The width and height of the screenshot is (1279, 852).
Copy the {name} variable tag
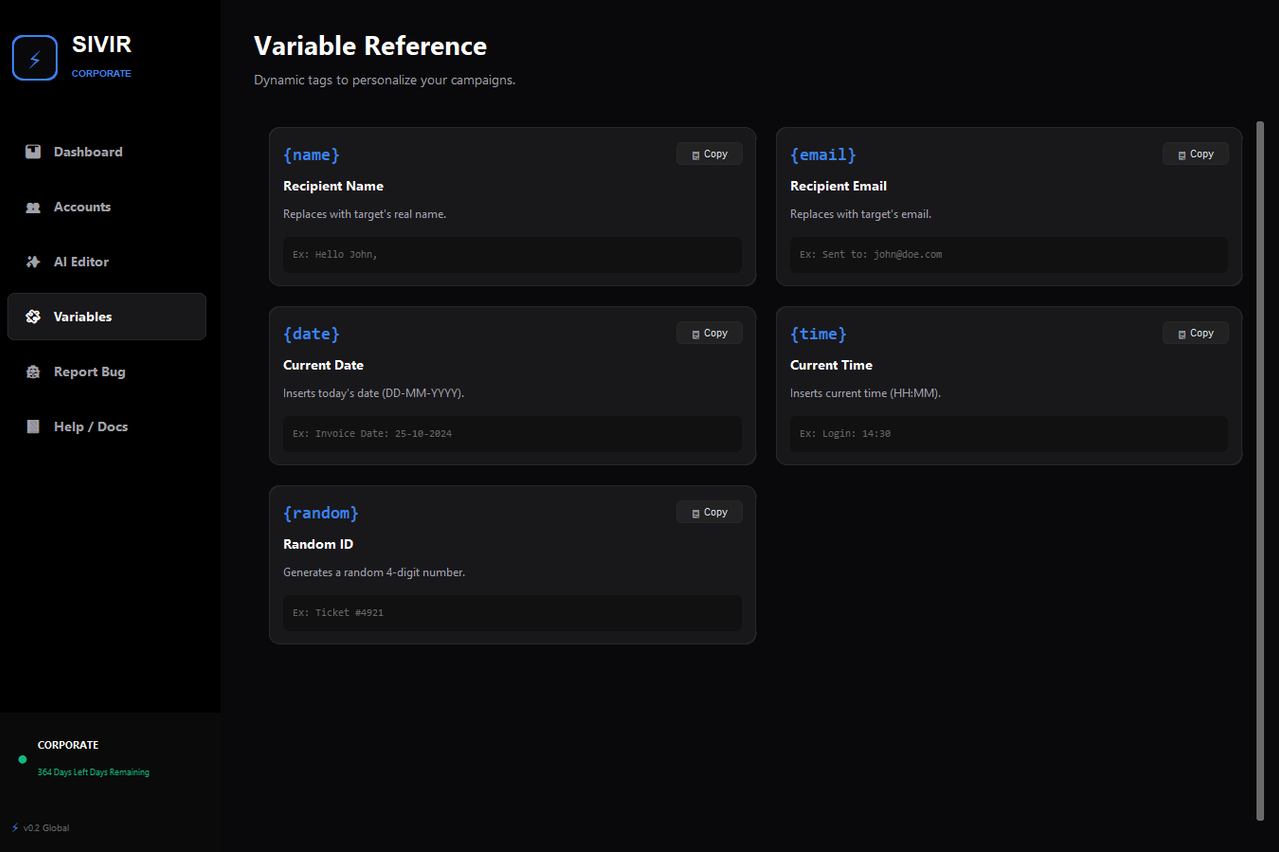(x=709, y=154)
